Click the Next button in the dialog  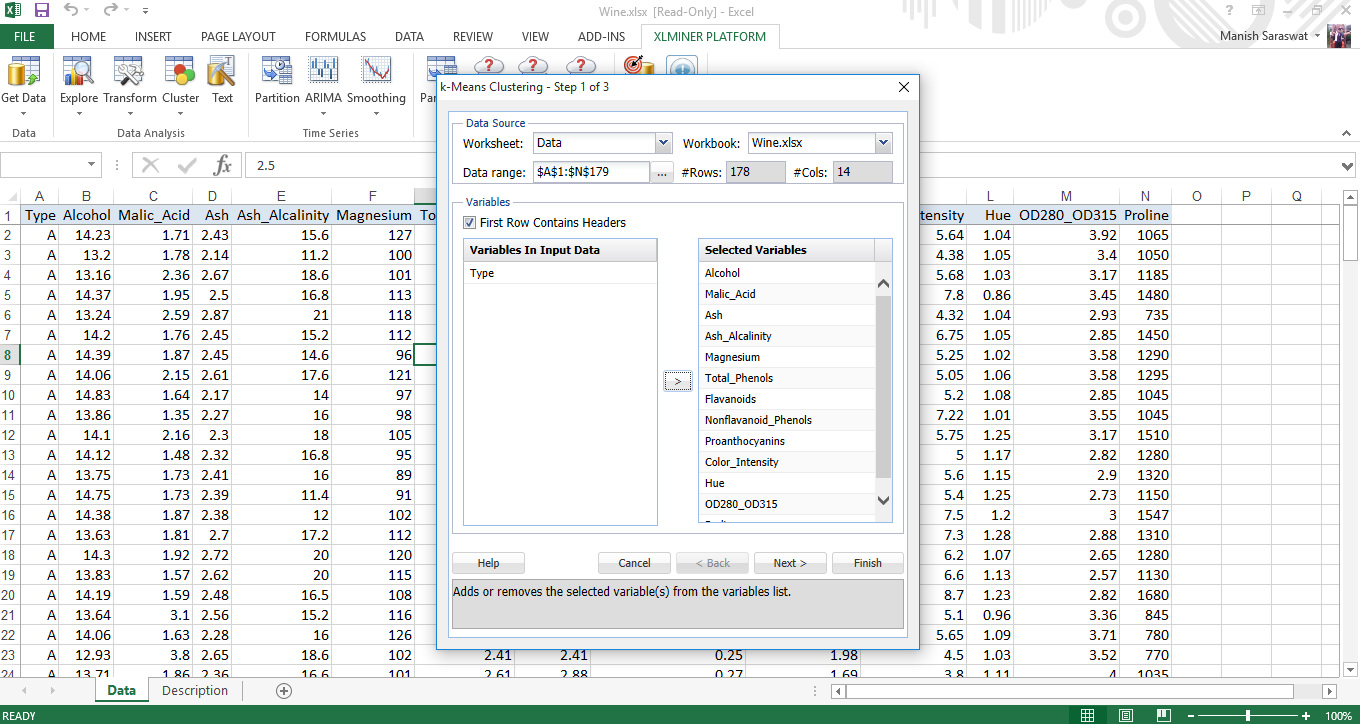click(789, 563)
